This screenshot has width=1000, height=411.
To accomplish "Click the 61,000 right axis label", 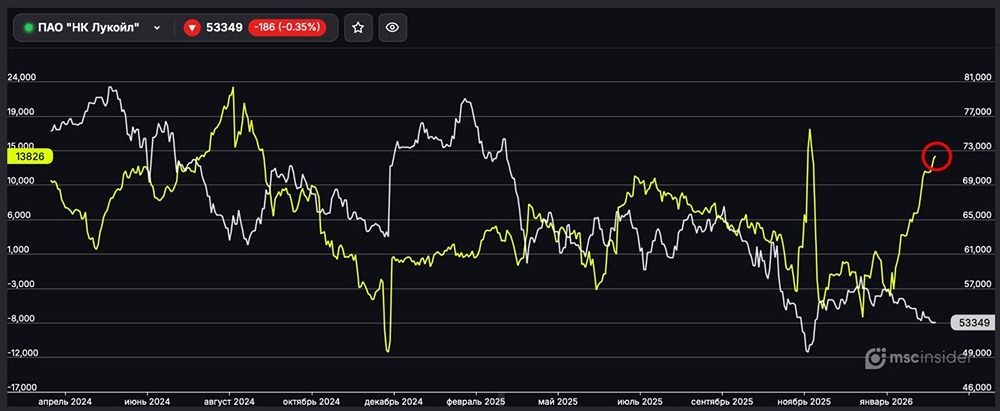I will 980,250.
